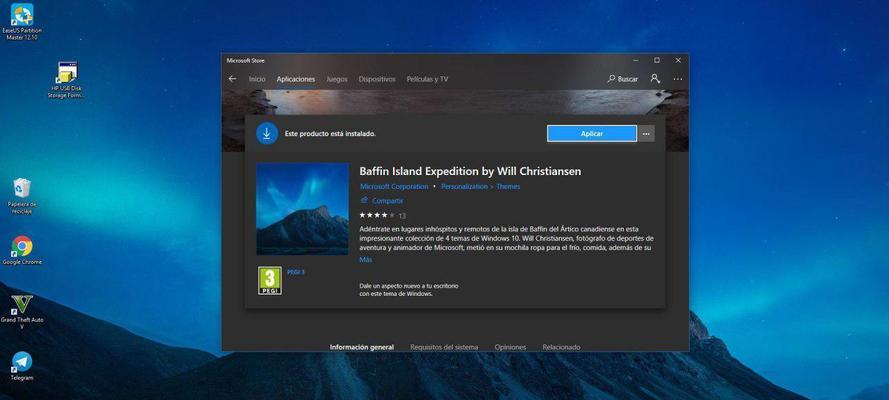
Task: Click the 'Este producto está instalado.' text
Action: (330, 134)
